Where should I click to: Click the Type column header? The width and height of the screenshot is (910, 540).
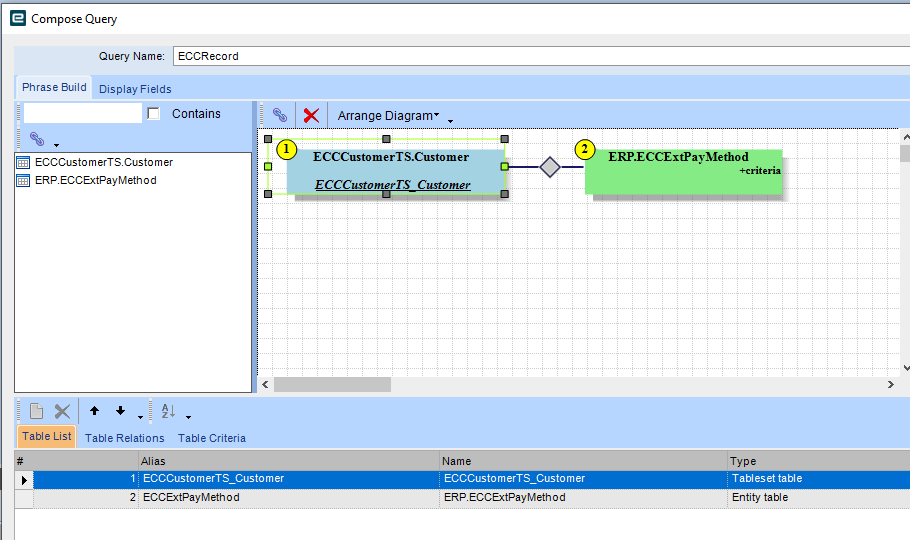tap(818, 461)
